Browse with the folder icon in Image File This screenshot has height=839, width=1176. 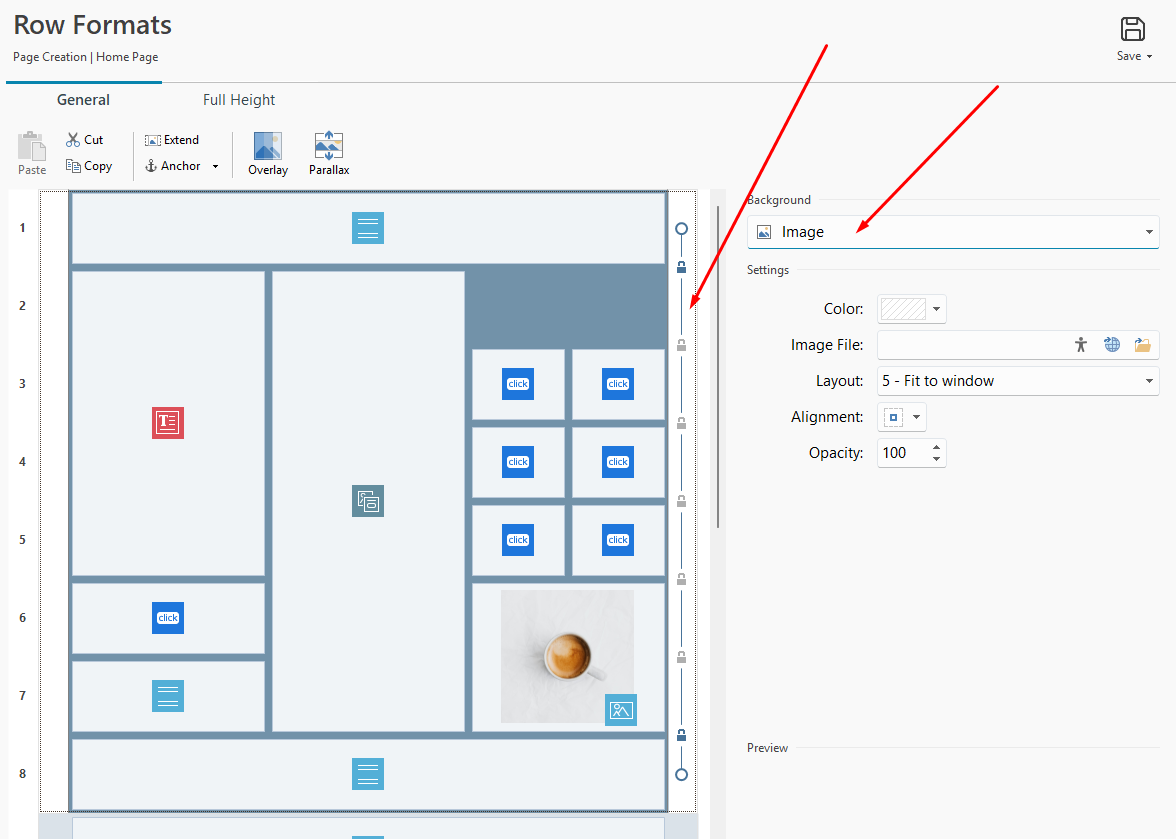point(1142,345)
